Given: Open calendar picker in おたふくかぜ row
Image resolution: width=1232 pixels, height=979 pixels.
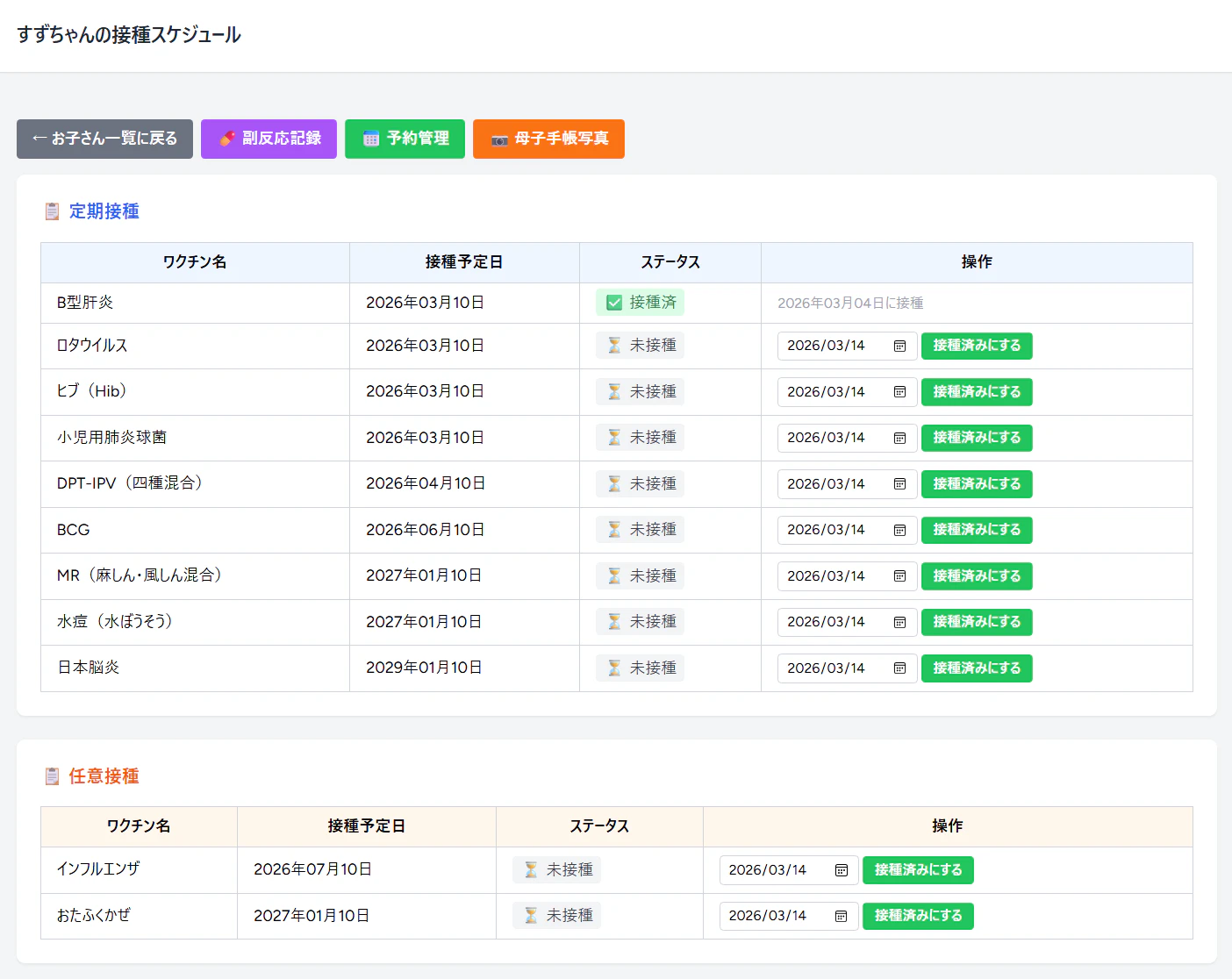Looking at the screenshot, I should click(841, 916).
